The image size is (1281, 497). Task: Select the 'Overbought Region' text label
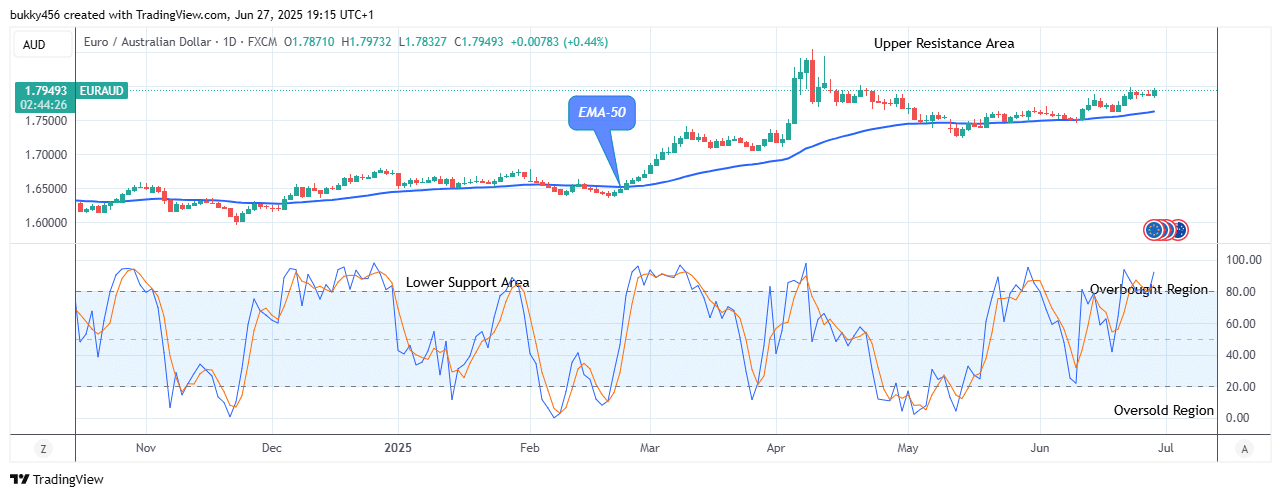[1149, 289]
